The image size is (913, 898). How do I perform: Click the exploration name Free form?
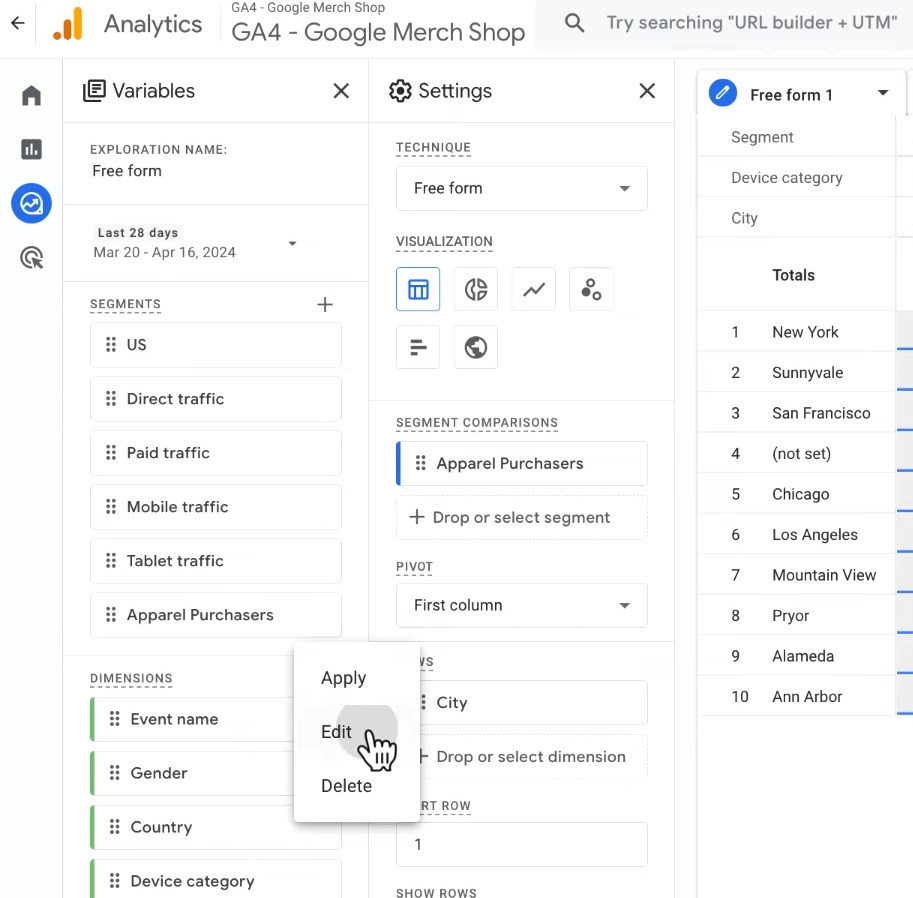(127, 171)
